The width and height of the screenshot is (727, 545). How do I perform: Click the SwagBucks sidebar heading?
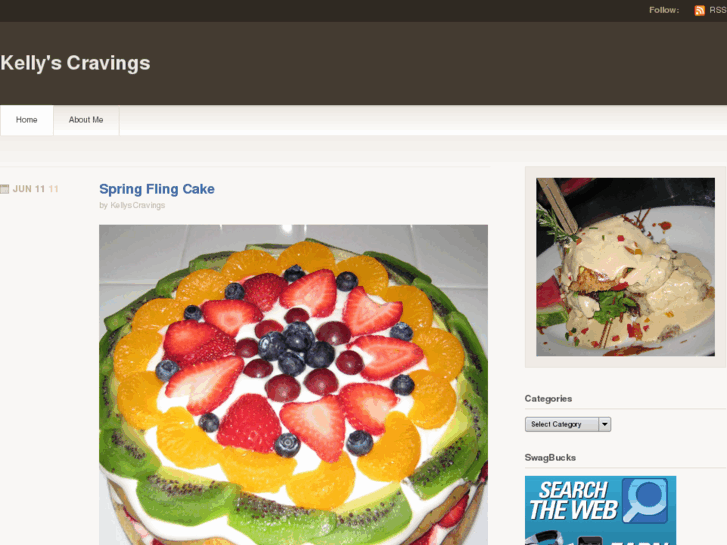(x=550, y=457)
